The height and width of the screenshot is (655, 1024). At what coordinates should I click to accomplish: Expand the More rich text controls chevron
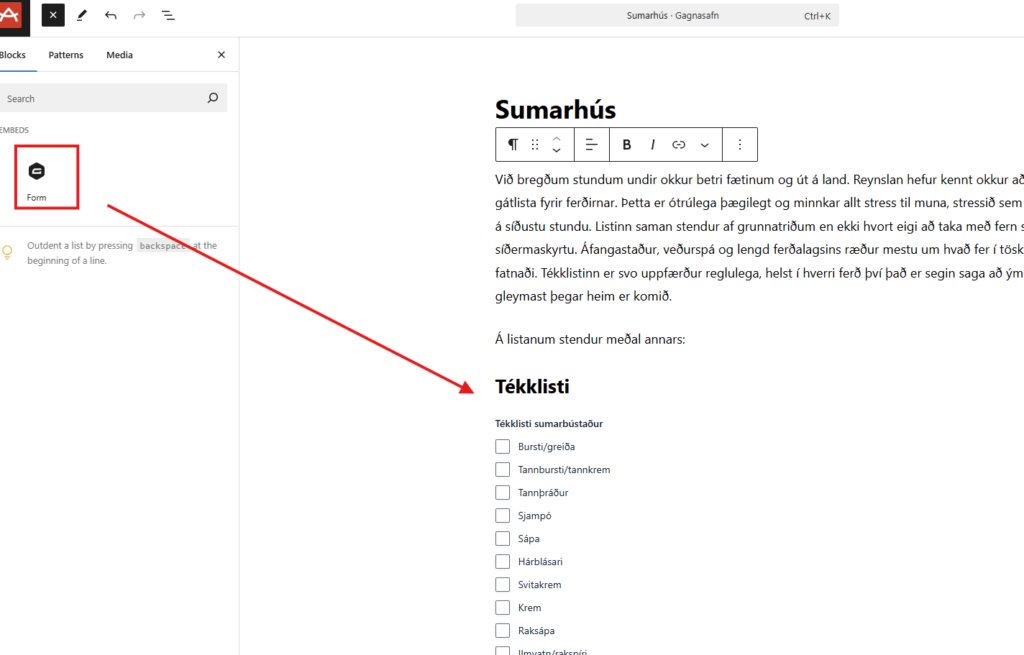pos(705,145)
